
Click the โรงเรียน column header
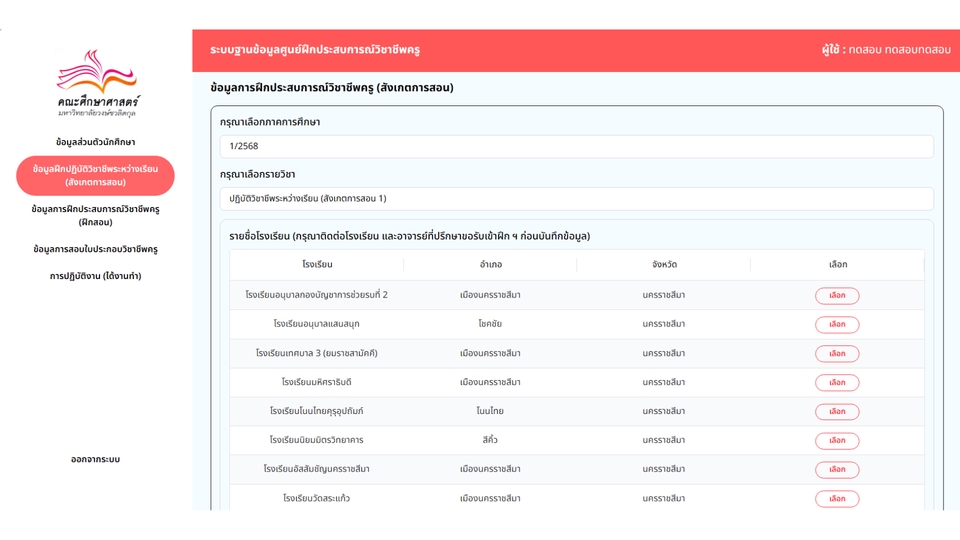(x=317, y=265)
